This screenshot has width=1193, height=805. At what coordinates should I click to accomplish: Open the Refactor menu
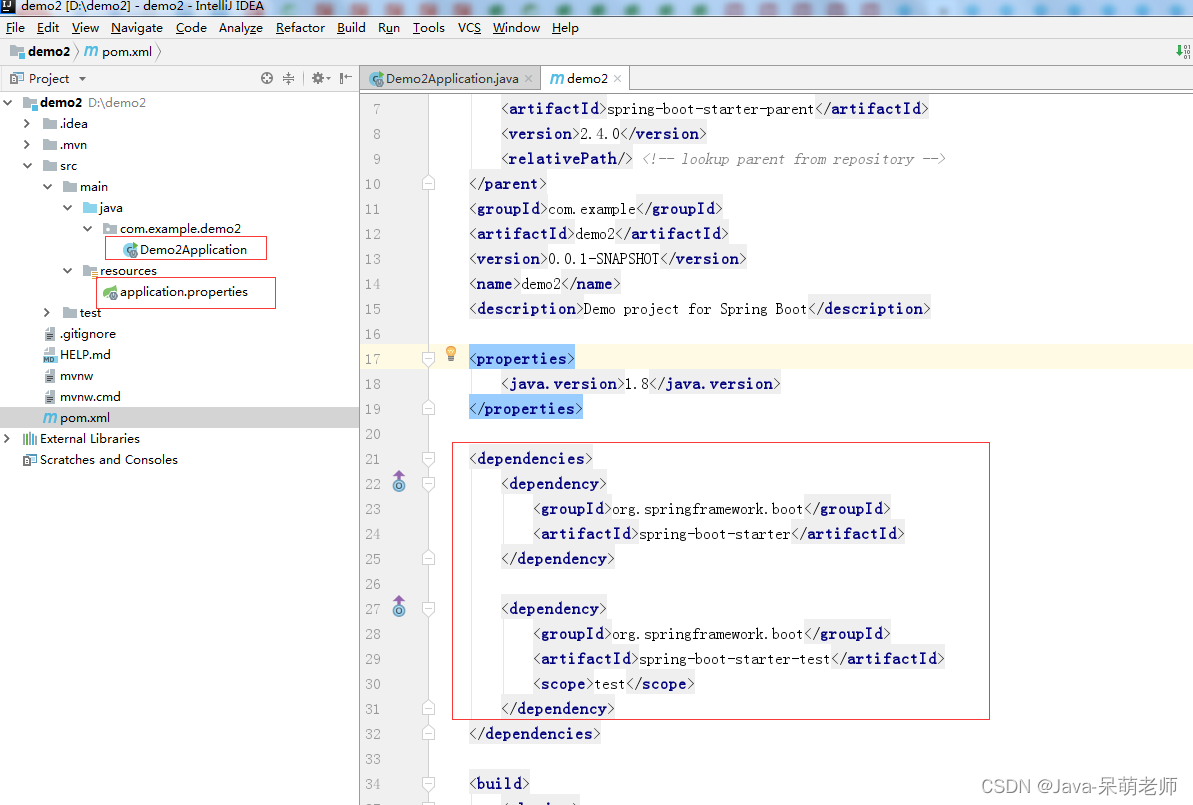[x=300, y=27]
